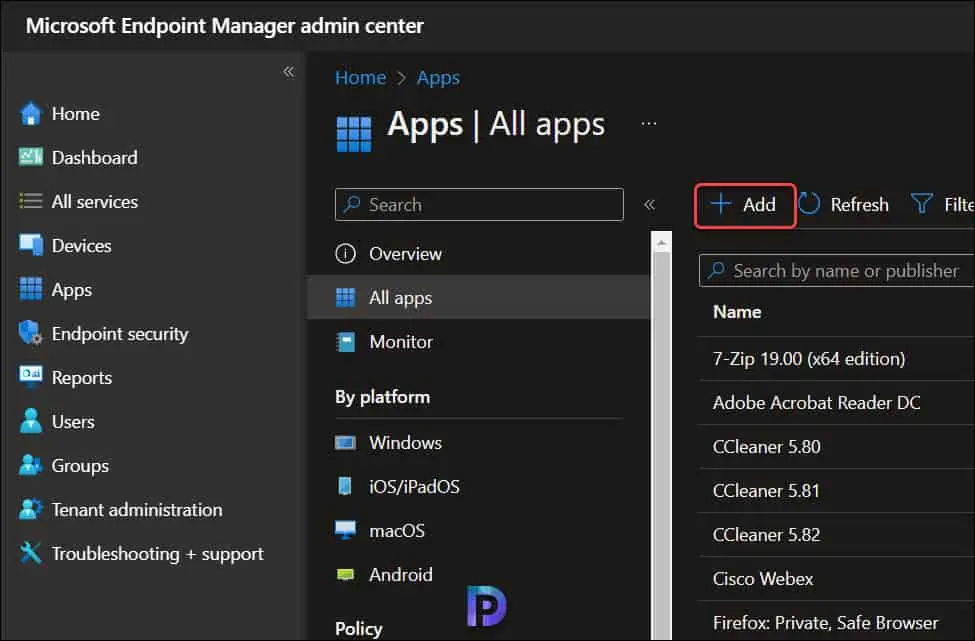Click the Add button text
This screenshot has height=641, width=975.
[759, 204]
